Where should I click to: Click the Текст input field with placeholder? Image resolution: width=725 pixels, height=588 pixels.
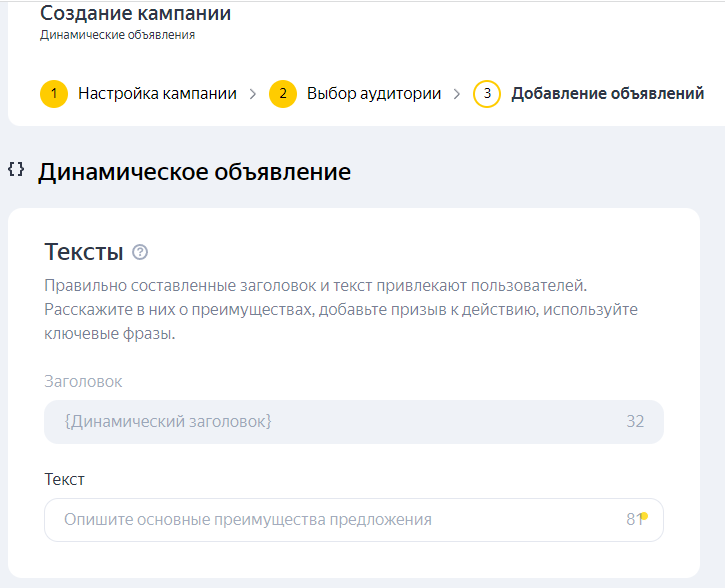tap(354, 520)
